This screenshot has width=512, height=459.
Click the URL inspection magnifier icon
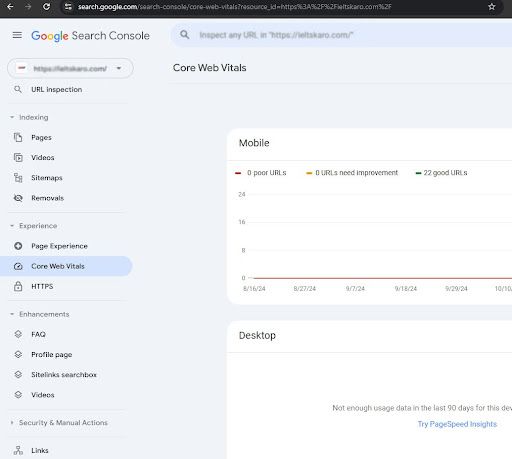coord(18,89)
